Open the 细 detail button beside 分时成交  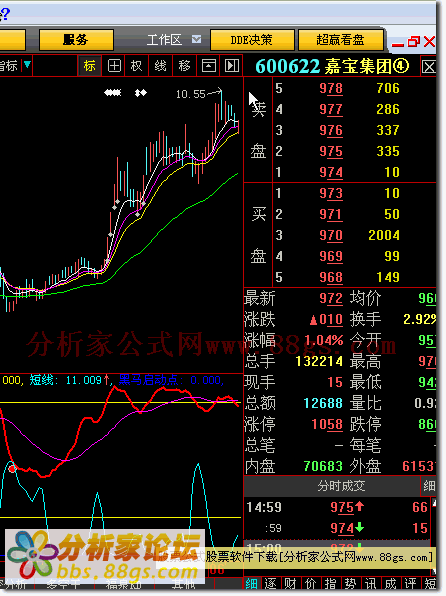[429, 485]
